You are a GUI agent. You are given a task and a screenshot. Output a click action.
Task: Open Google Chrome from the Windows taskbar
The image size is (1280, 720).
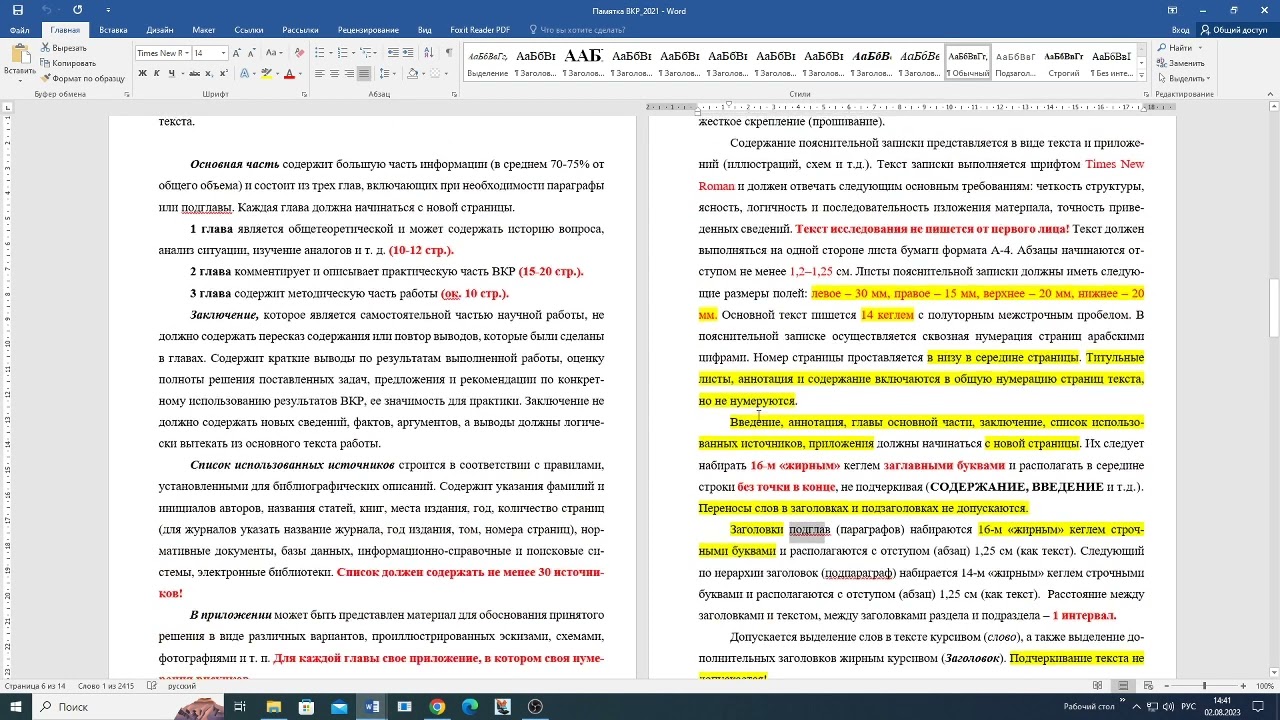[437, 707]
